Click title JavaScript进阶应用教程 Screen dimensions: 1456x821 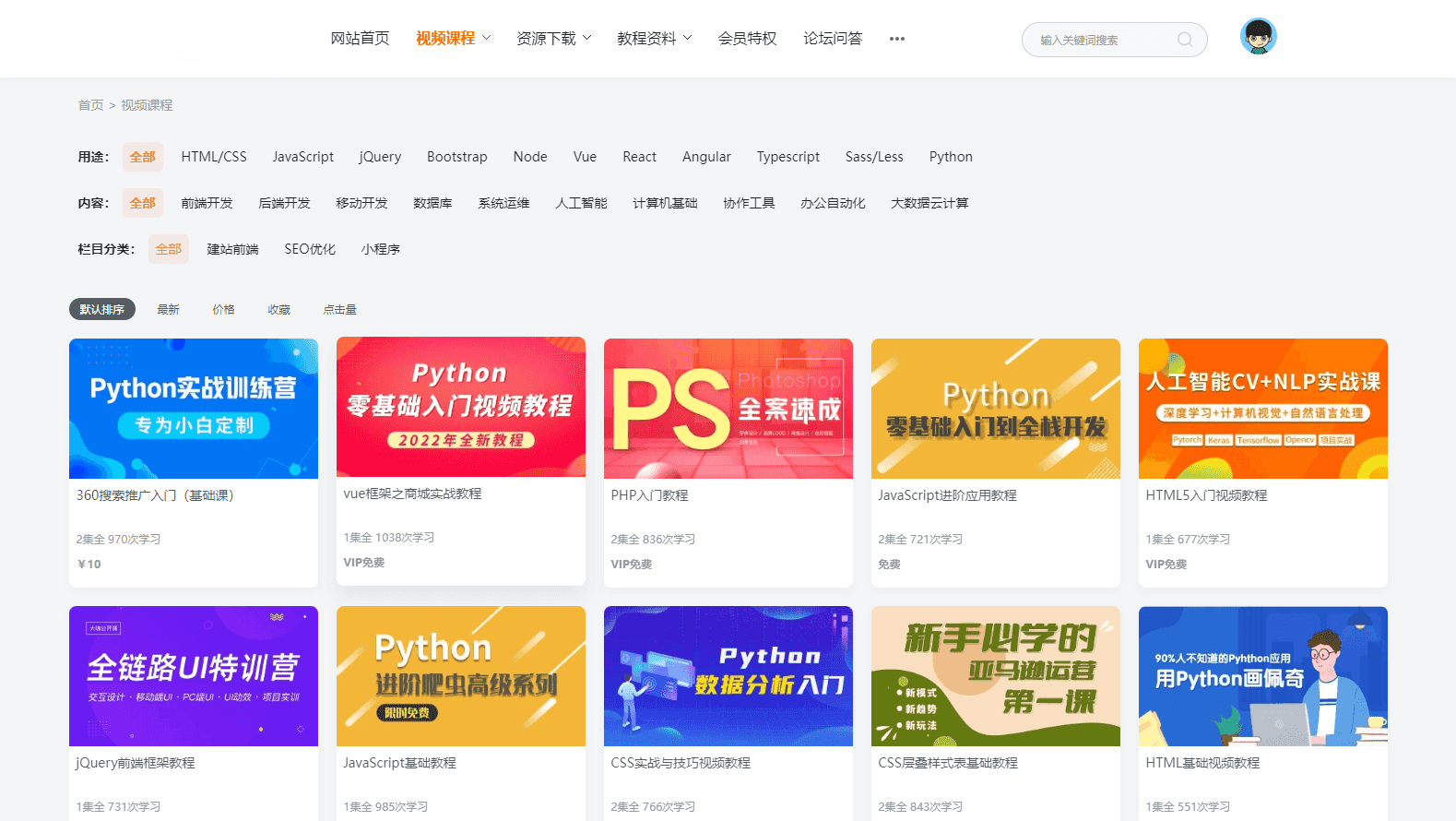(947, 495)
